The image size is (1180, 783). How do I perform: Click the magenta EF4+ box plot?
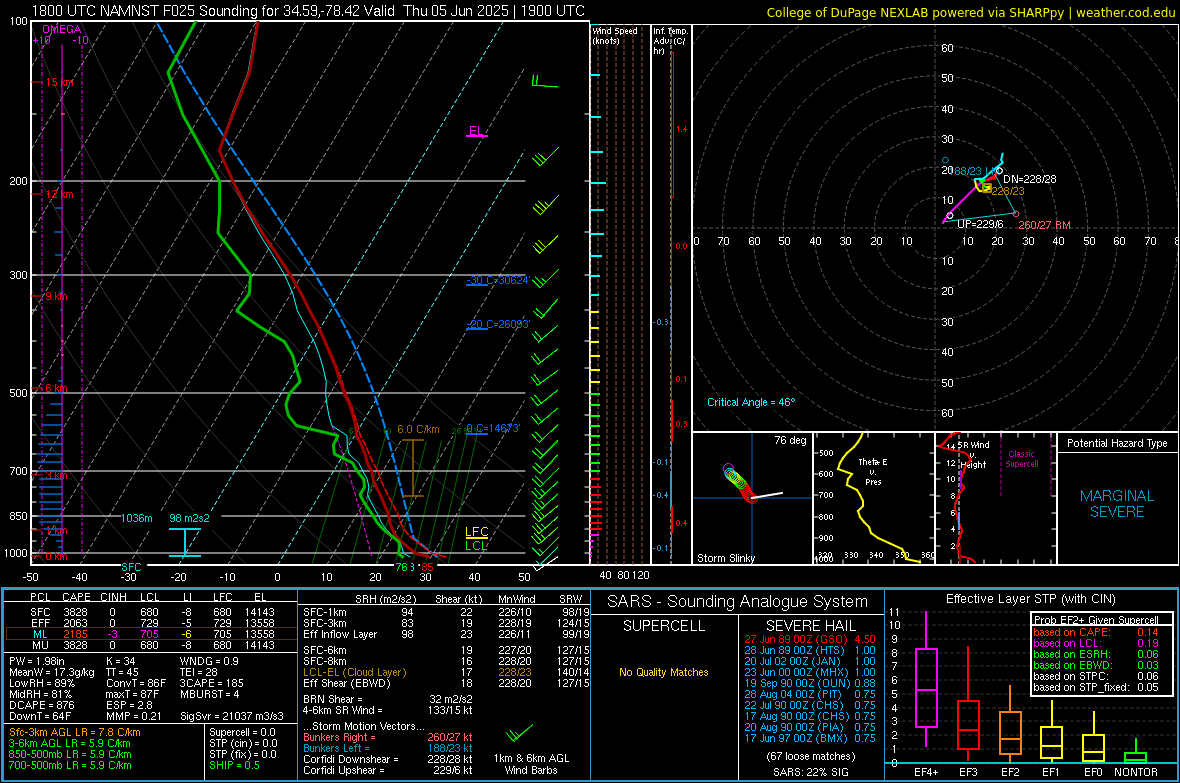click(926, 679)
